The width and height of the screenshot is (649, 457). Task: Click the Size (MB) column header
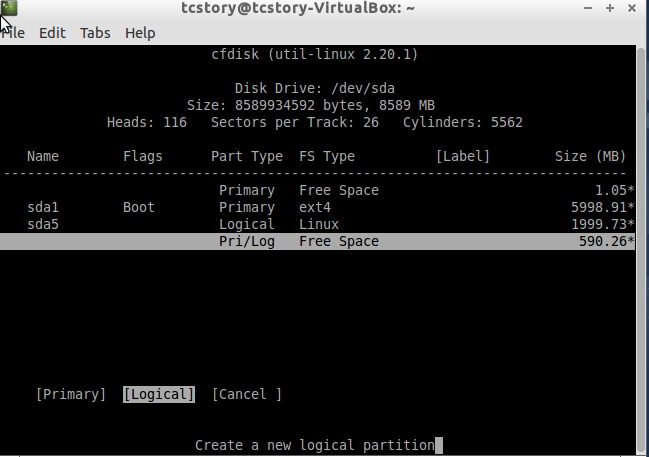591,156
